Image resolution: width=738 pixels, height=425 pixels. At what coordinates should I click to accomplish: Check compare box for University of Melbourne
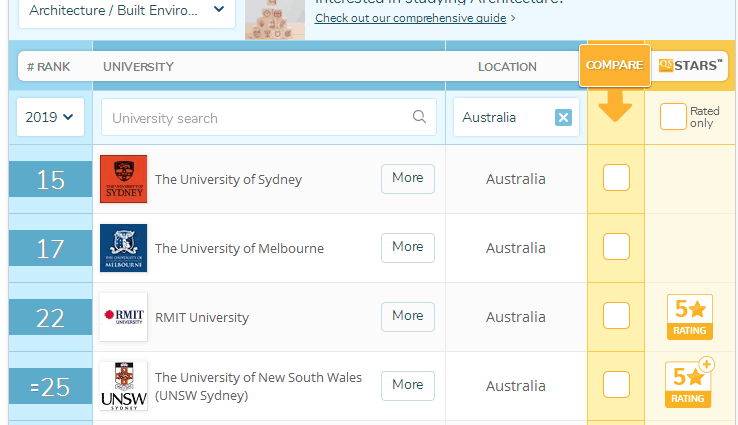616,247
